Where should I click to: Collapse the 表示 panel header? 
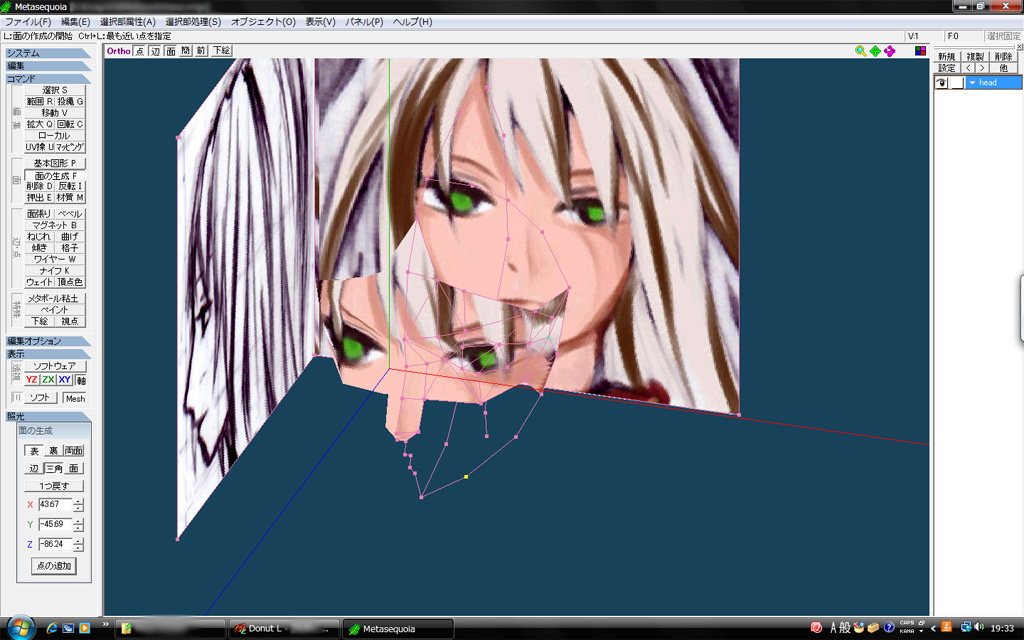click(48, 354)
